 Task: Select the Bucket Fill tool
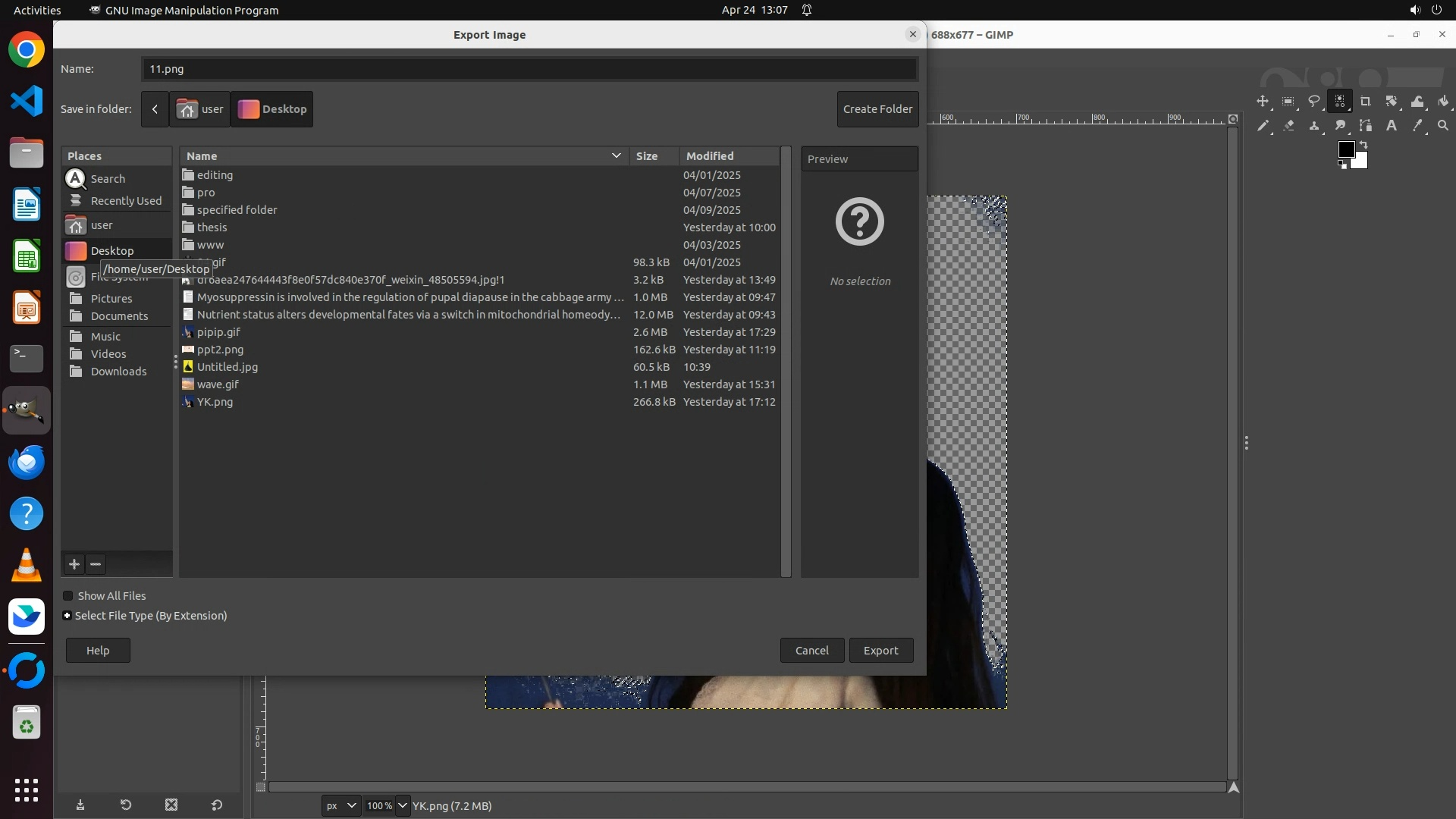click(x=1443, y=102)
